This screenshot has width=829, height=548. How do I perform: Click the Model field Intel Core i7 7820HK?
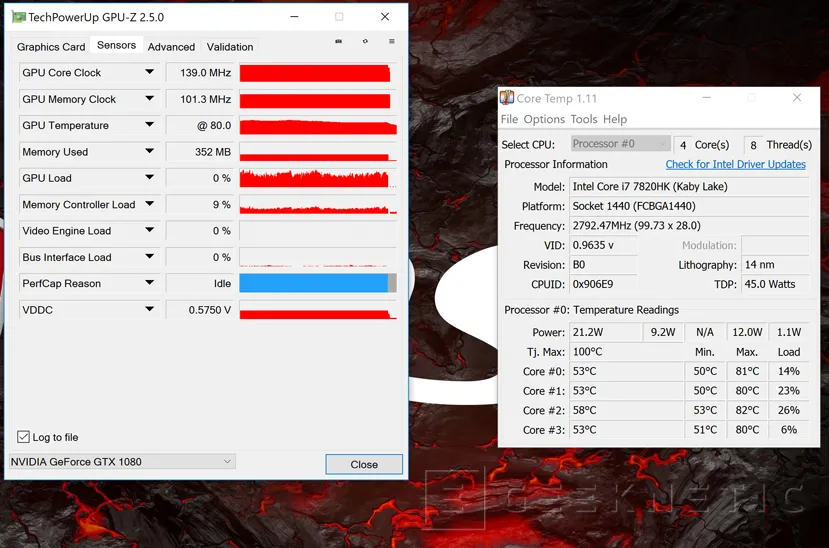pos(689,187)
